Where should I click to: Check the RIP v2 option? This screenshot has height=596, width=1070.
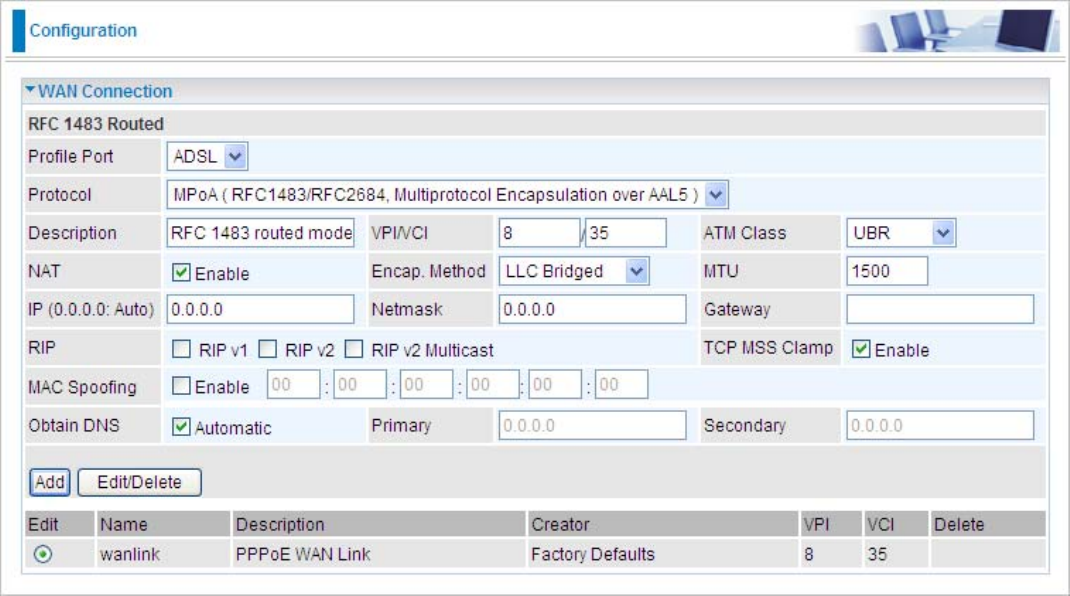tap(268, 349)
